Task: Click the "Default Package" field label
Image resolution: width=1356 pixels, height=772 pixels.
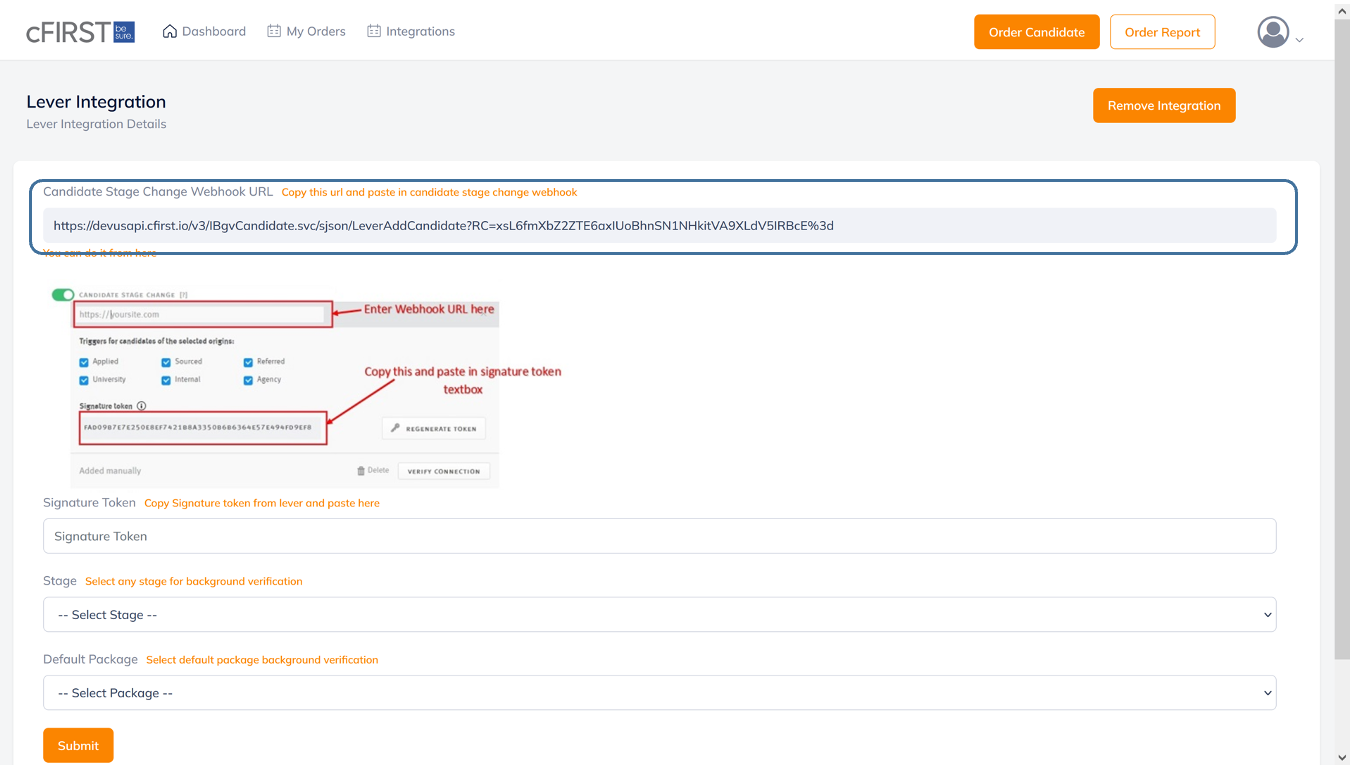Action: click(x=90, y=660)
